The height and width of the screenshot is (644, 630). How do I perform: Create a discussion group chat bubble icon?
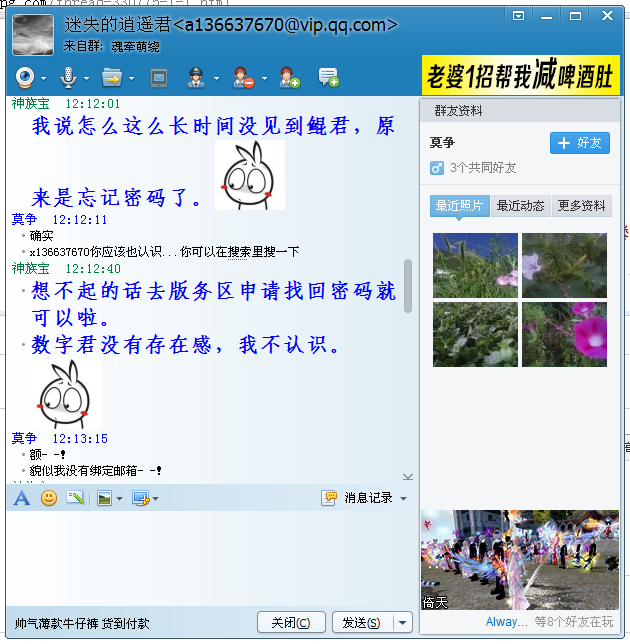click(x=329, y=78)
